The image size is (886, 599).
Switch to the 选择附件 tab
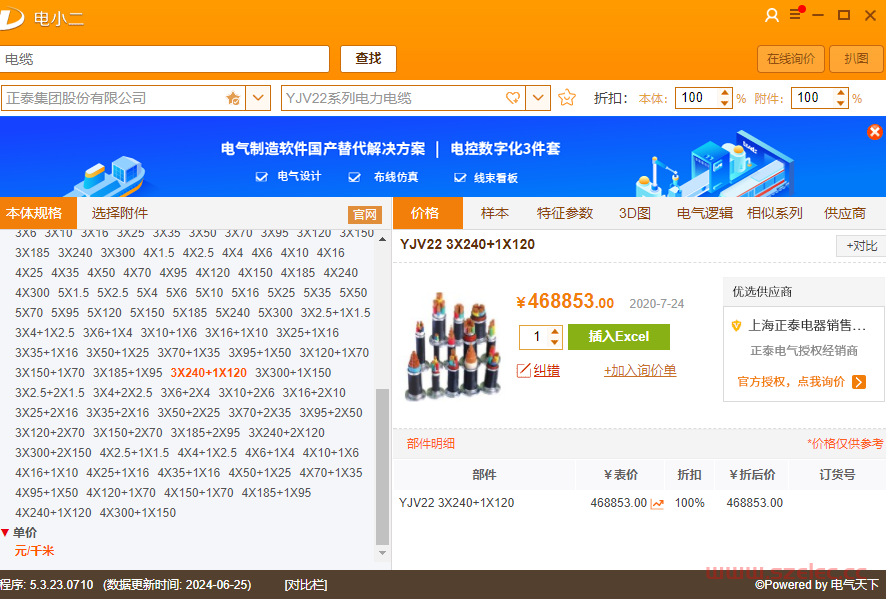(x=120, y=213)
